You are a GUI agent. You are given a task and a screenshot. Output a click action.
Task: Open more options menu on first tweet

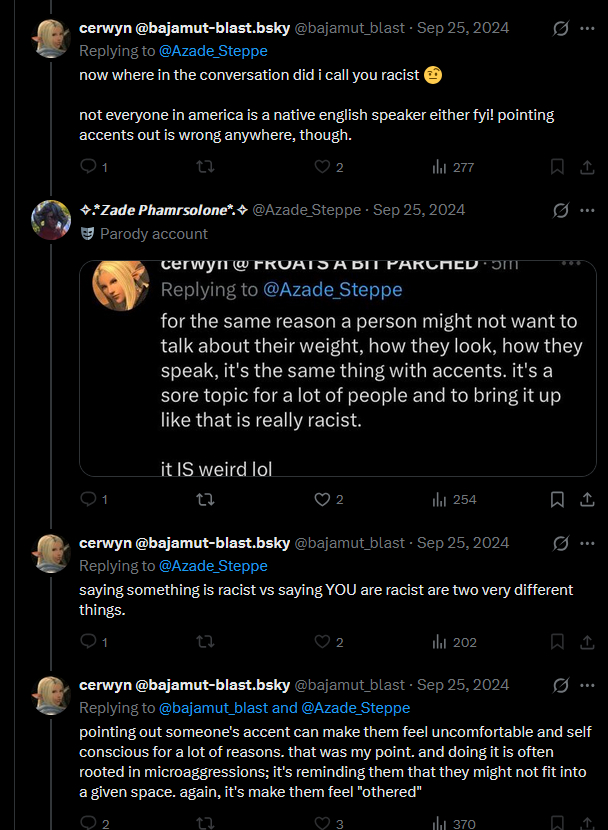pyautogui.click(x=587, y=29)
